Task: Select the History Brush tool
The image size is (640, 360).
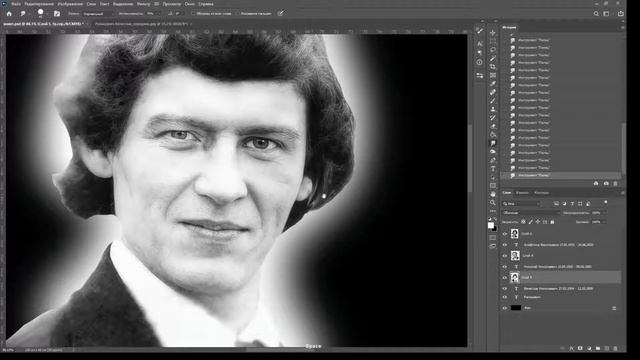Action: coord(493,118)
